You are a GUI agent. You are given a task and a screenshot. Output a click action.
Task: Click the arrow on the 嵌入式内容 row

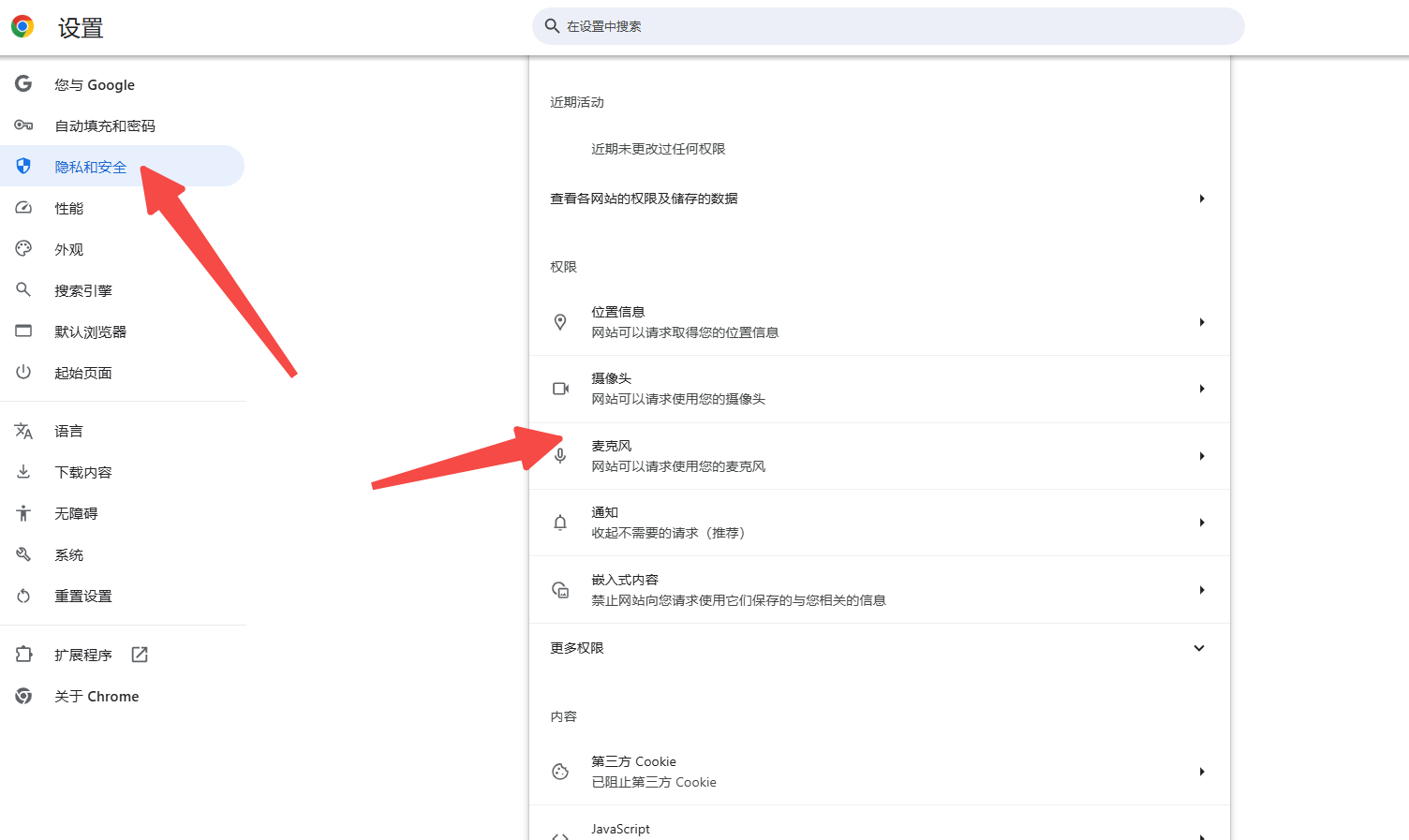(x=1202, y=590)
